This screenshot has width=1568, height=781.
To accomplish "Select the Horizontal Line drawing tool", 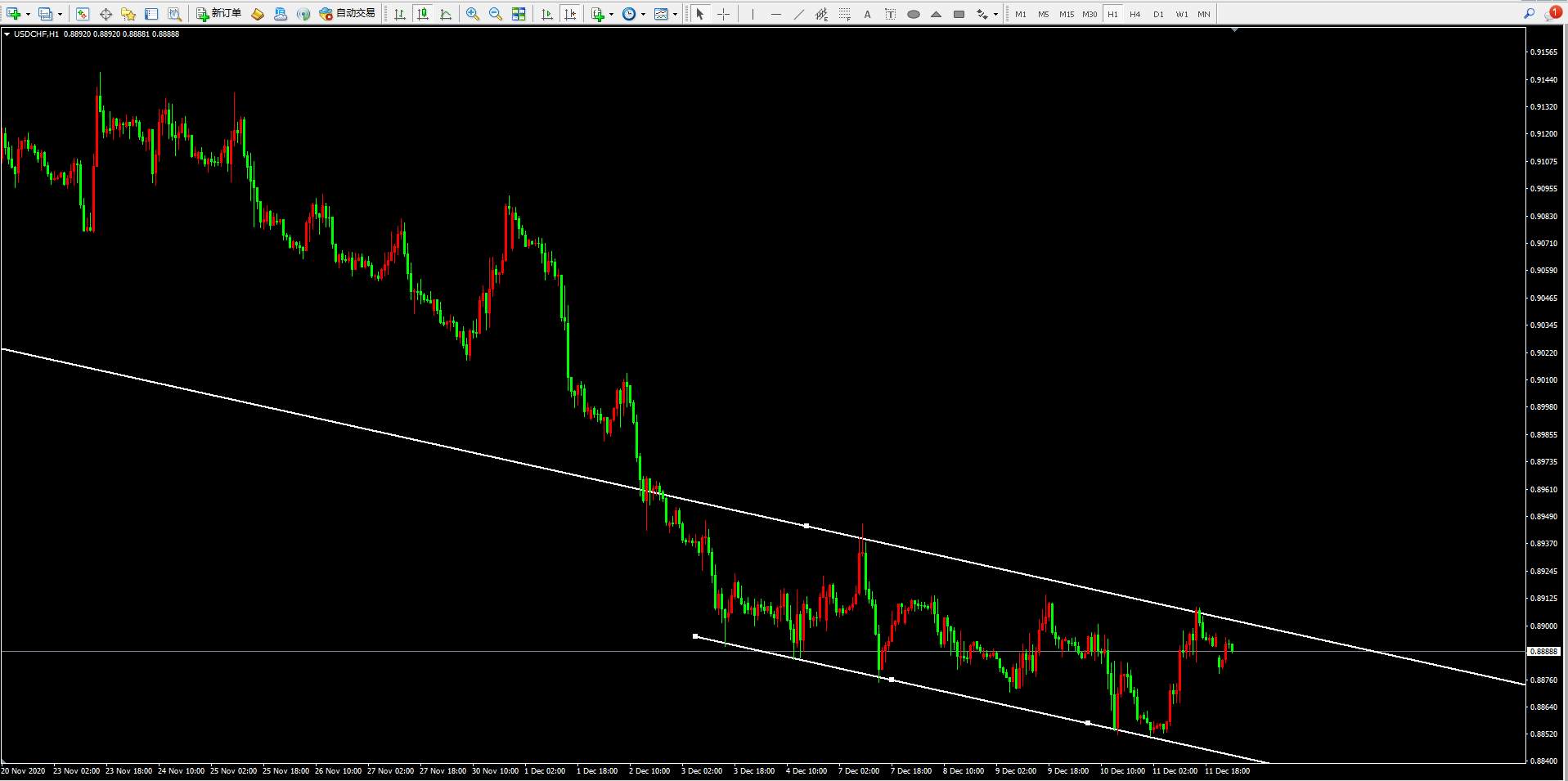I will click(x=775, y=14).
